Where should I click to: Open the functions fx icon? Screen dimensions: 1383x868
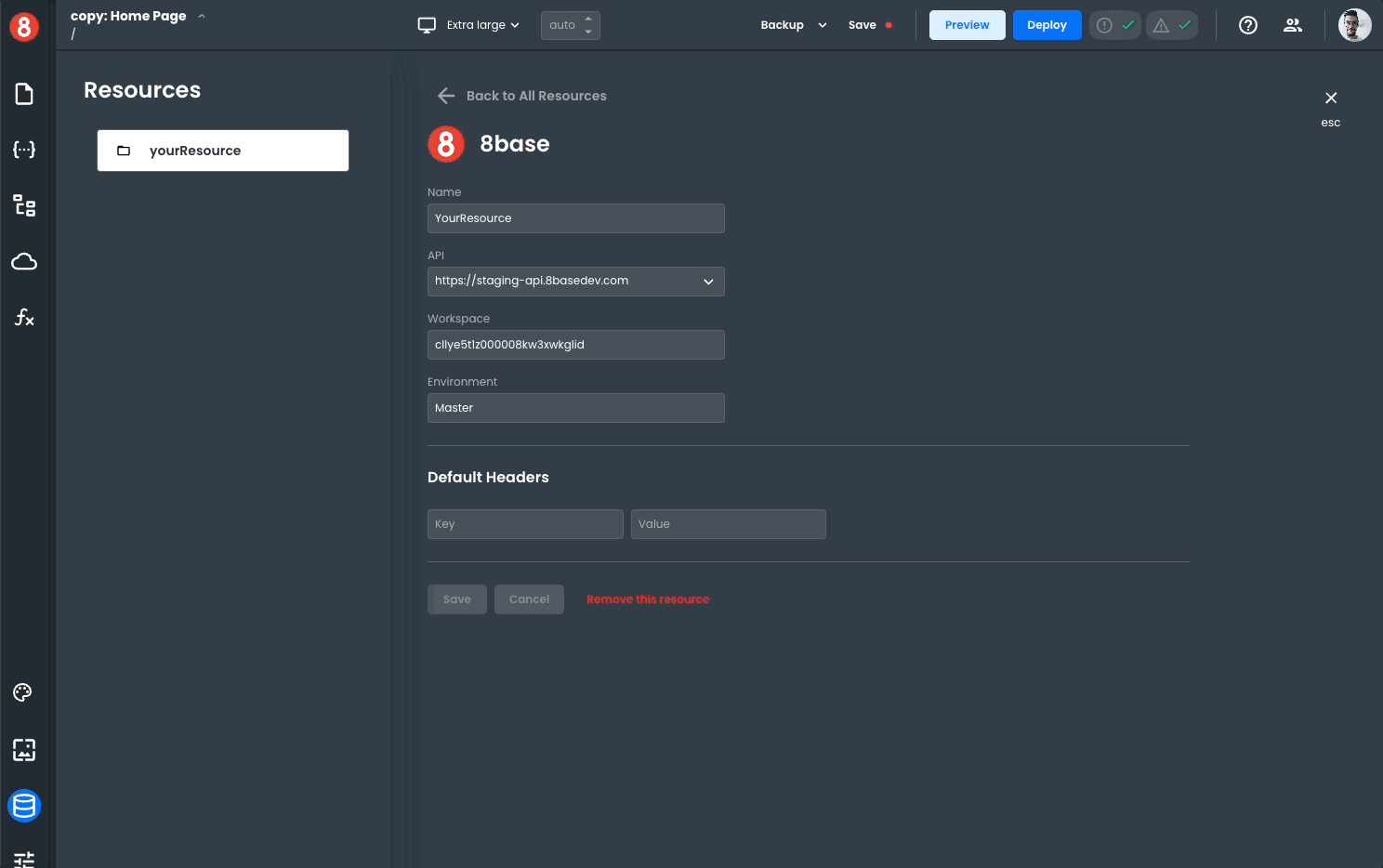(x=24, y=318)
